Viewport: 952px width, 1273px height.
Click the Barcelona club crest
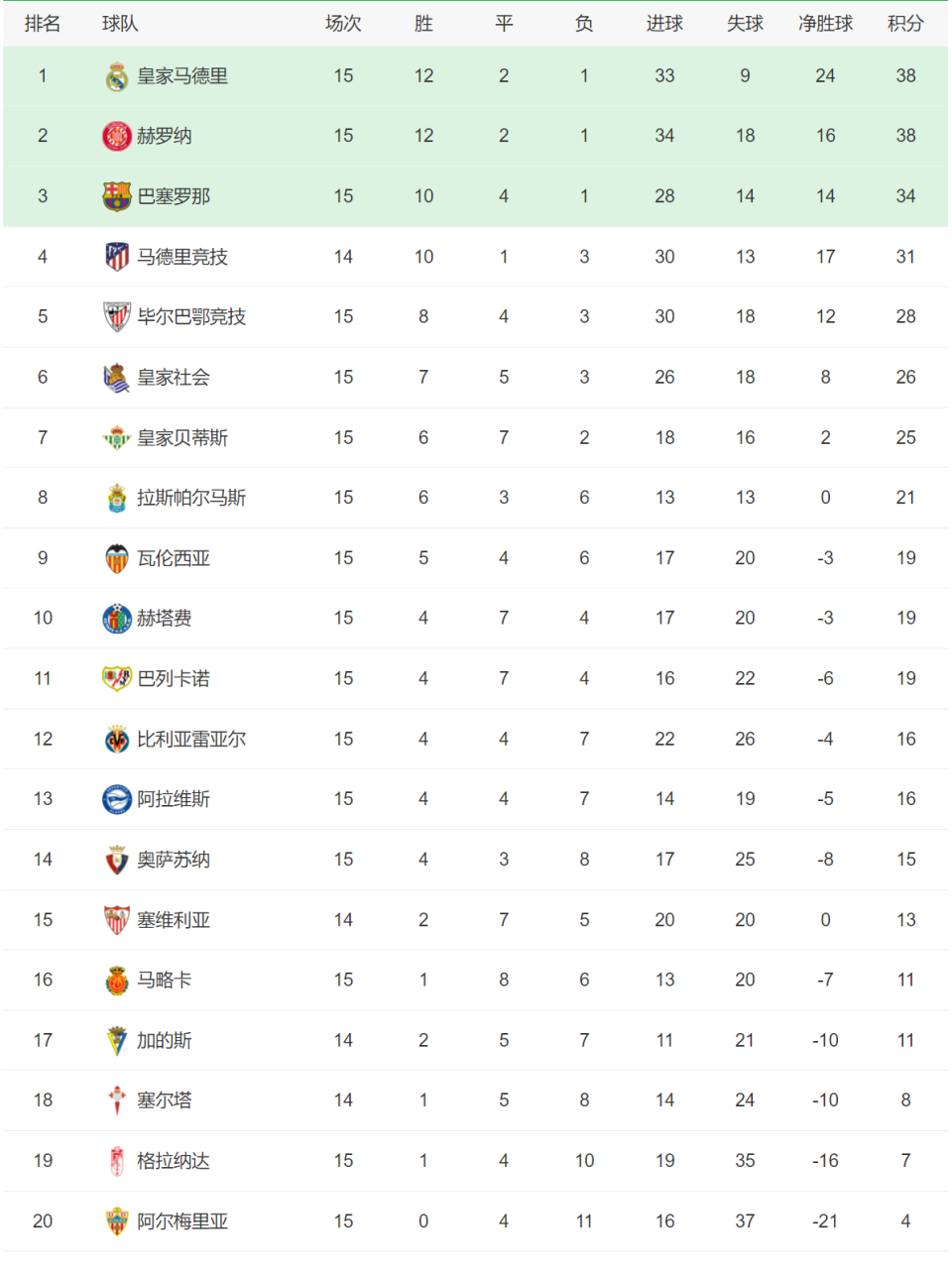click(x=117, y=196)
